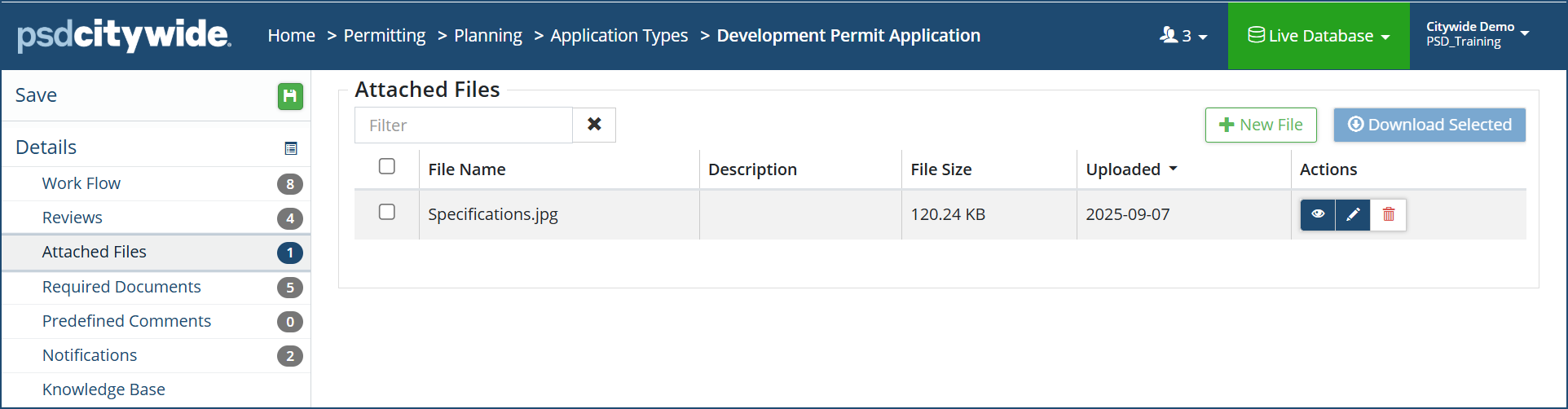Open the Citywide Demo account menu
This screenshot has height=409, width=1568.
click(1477, 34)
